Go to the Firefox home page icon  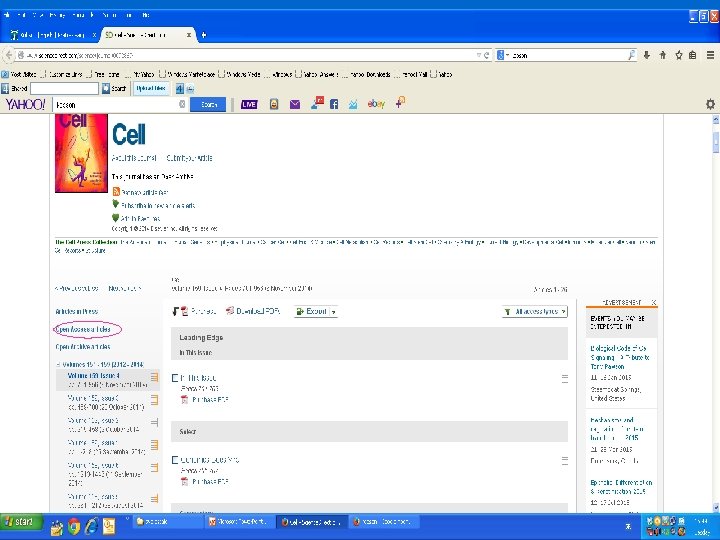click(x=663, y=55)
